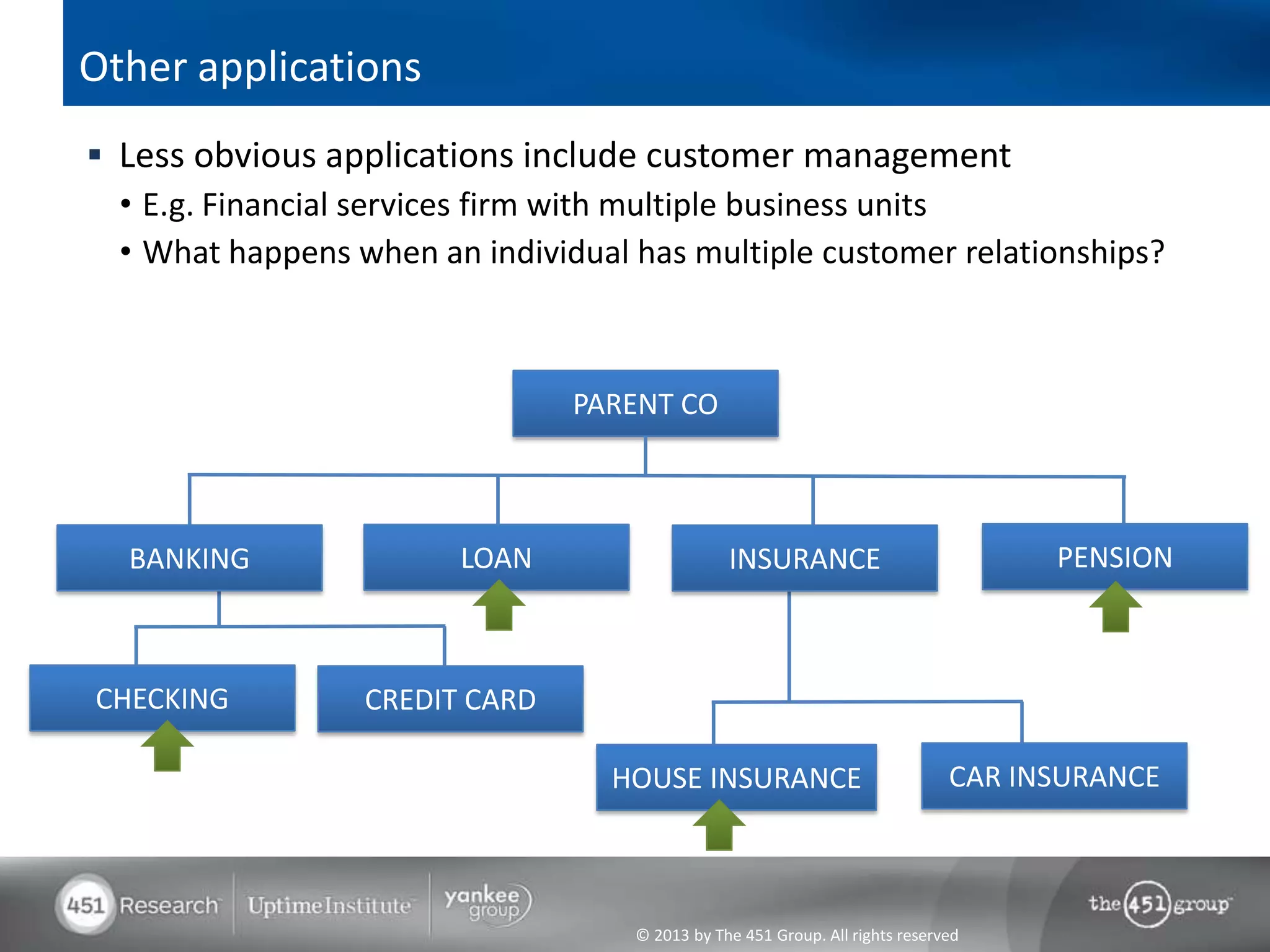Select the HOUSE INSURANCE box
Image resolution: width=1270 pixels, height=952 pixels.
pyautogui.click(x=736, y=776)
